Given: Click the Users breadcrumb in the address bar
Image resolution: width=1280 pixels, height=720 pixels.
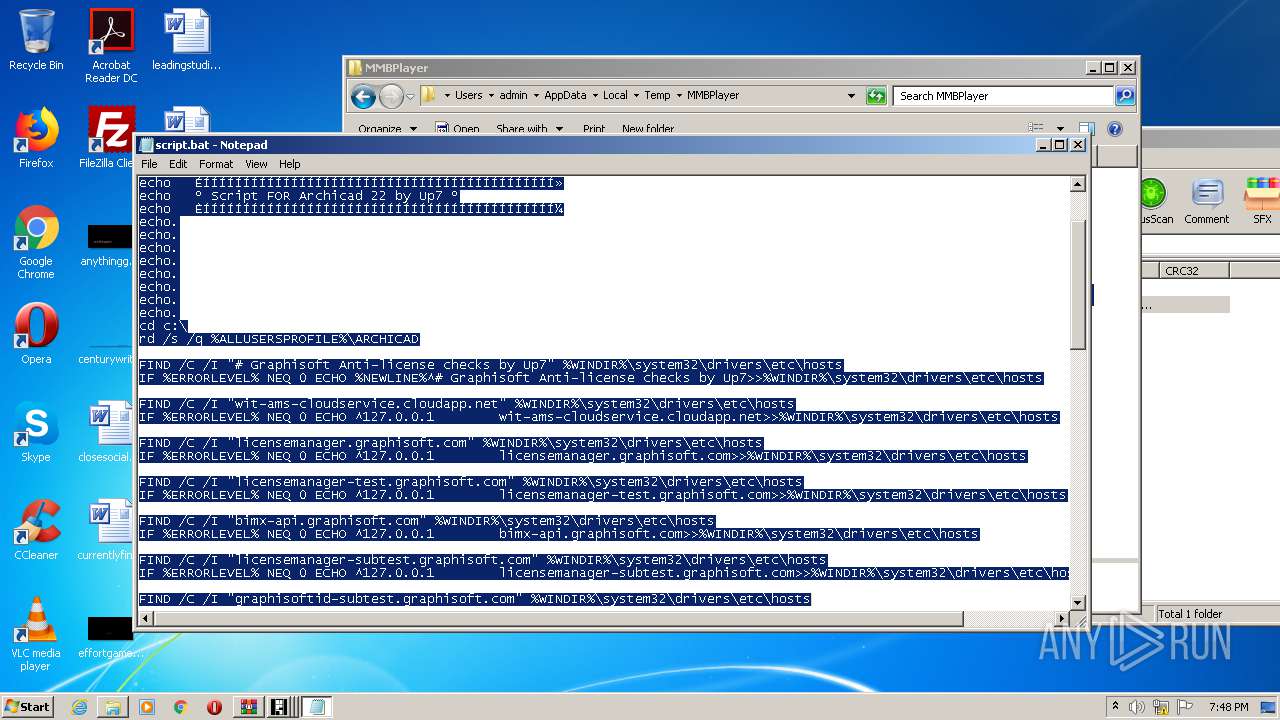Looking at the screenshot, I should (x=468, y=95).
